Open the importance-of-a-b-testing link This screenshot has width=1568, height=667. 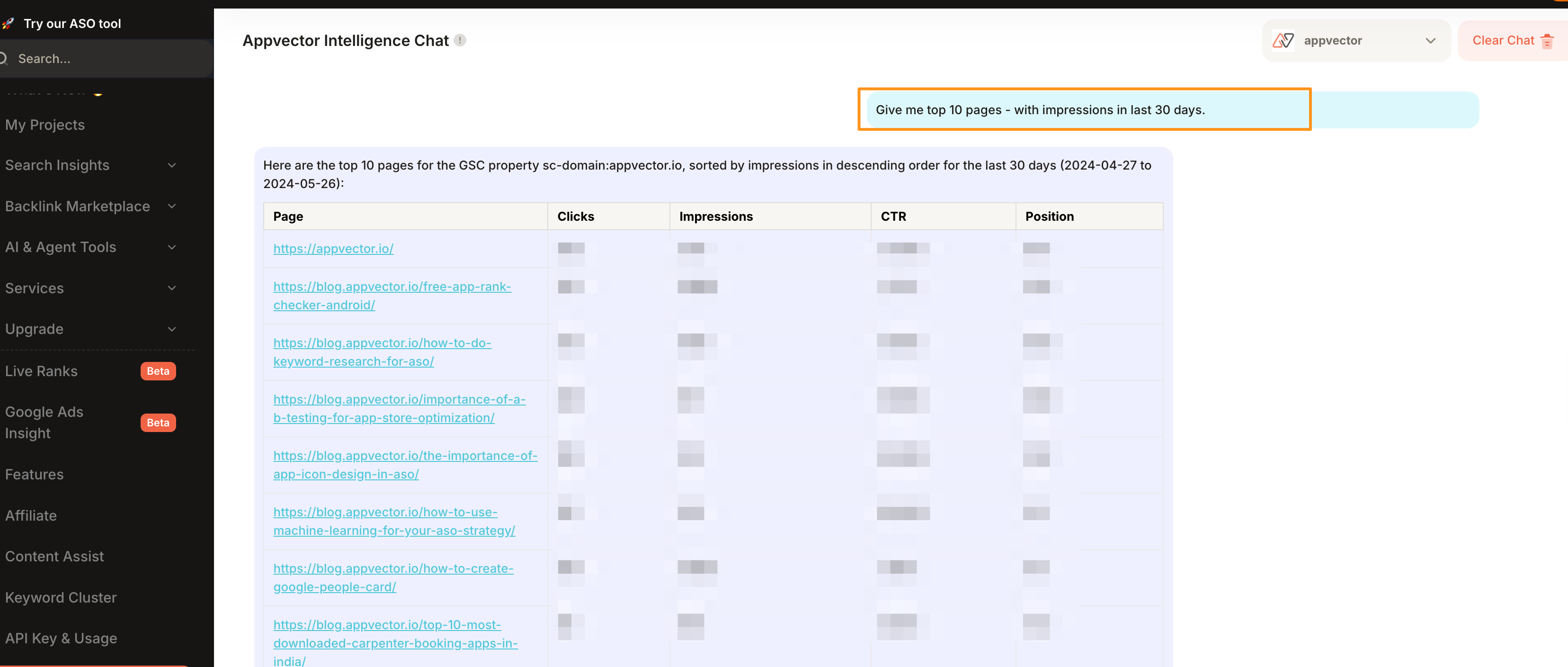(x=399, y=408)
